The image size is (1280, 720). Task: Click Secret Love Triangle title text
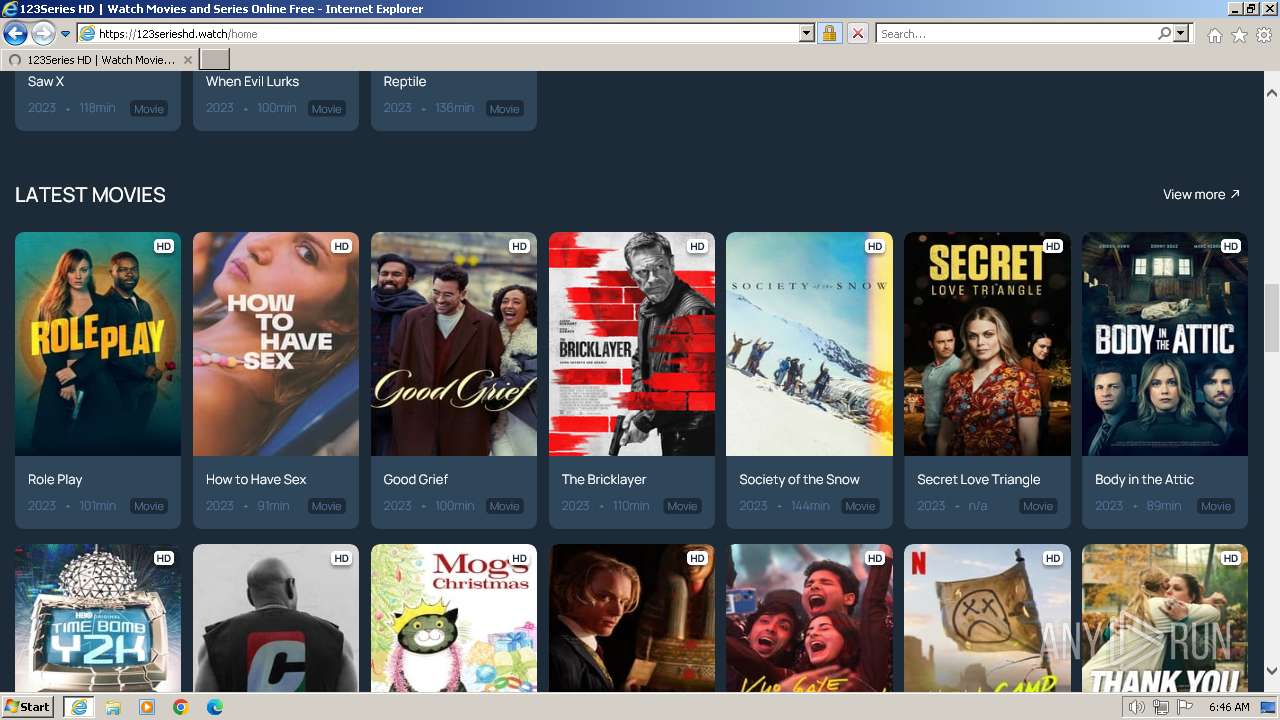click(979, 480)
